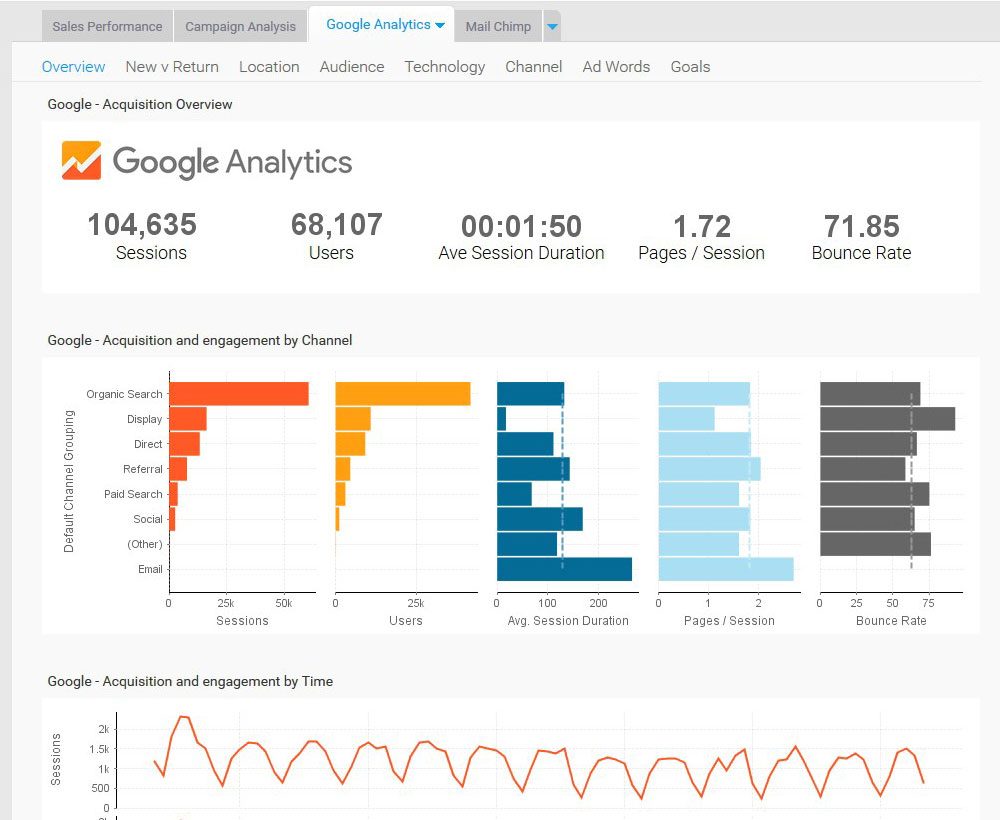Viewport: 1000px width, 820px height.
Task: Select the Referral bar in Pages / Session chart
Action: click(709, 469)
